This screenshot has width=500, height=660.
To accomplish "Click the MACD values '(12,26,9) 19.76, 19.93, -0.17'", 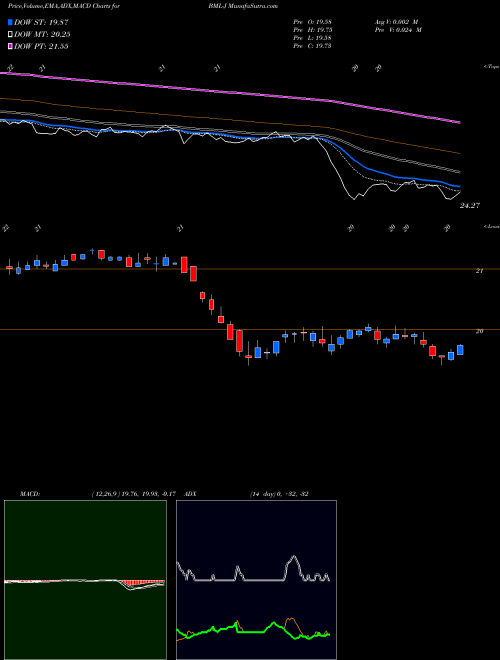I will coord(136,494).
